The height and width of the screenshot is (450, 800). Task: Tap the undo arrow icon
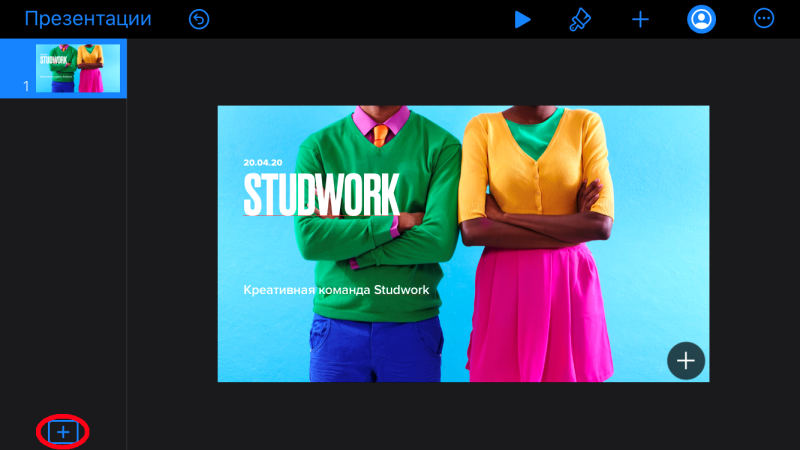[199, 19]
